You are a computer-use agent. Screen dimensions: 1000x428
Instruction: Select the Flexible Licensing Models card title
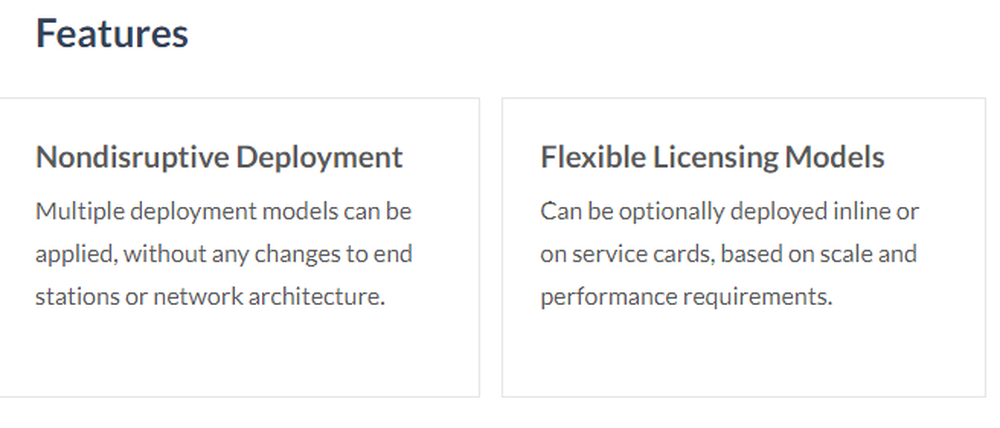pyautogui.click(x=712, y=157)
